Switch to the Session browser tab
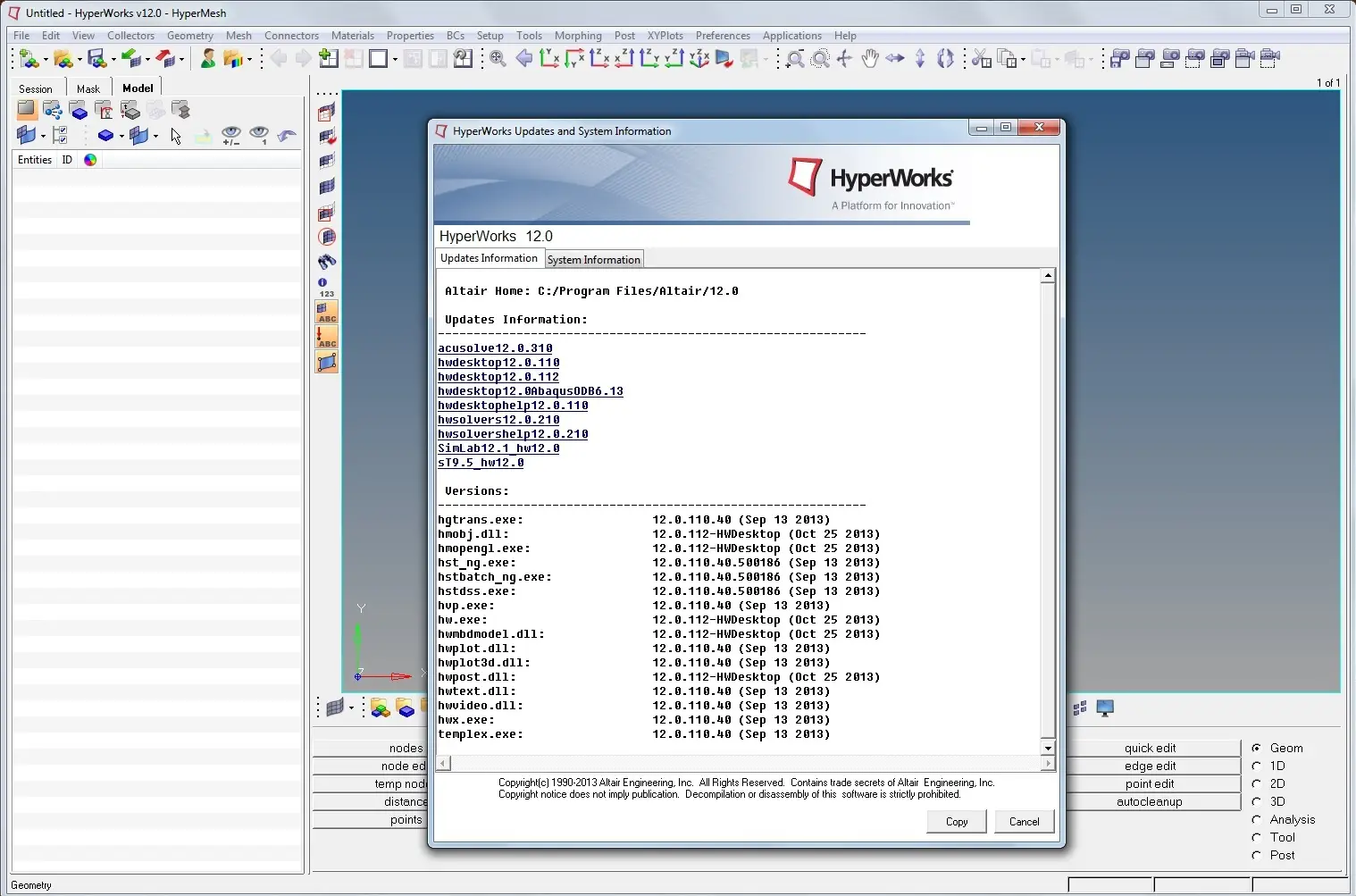Screen dimensions: 1356x896 (x=36, y=88)
